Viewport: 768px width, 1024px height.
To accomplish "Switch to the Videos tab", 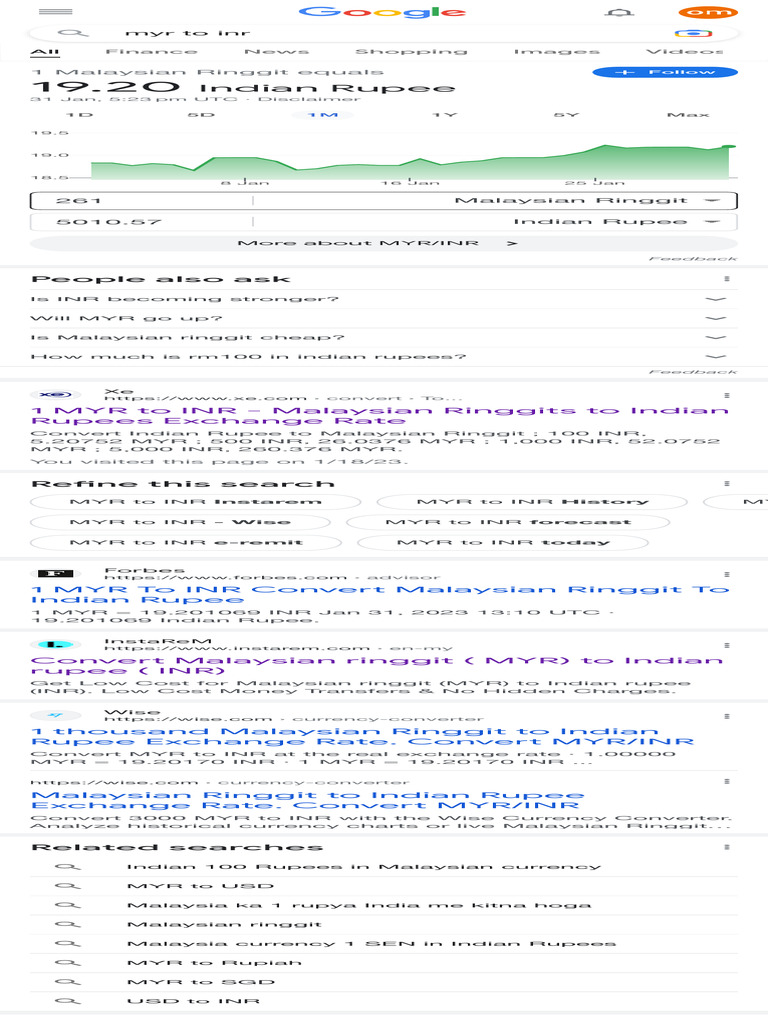I will click(x=684, y=51).
